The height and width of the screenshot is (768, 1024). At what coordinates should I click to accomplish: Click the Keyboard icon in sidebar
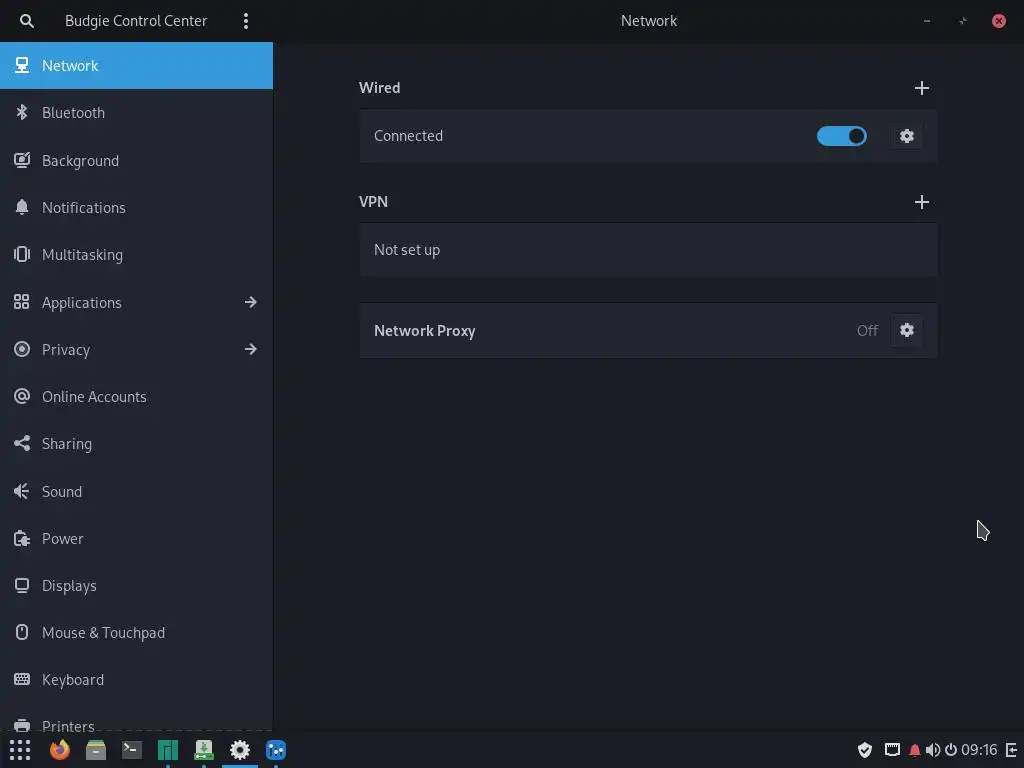tap(22, 679)
